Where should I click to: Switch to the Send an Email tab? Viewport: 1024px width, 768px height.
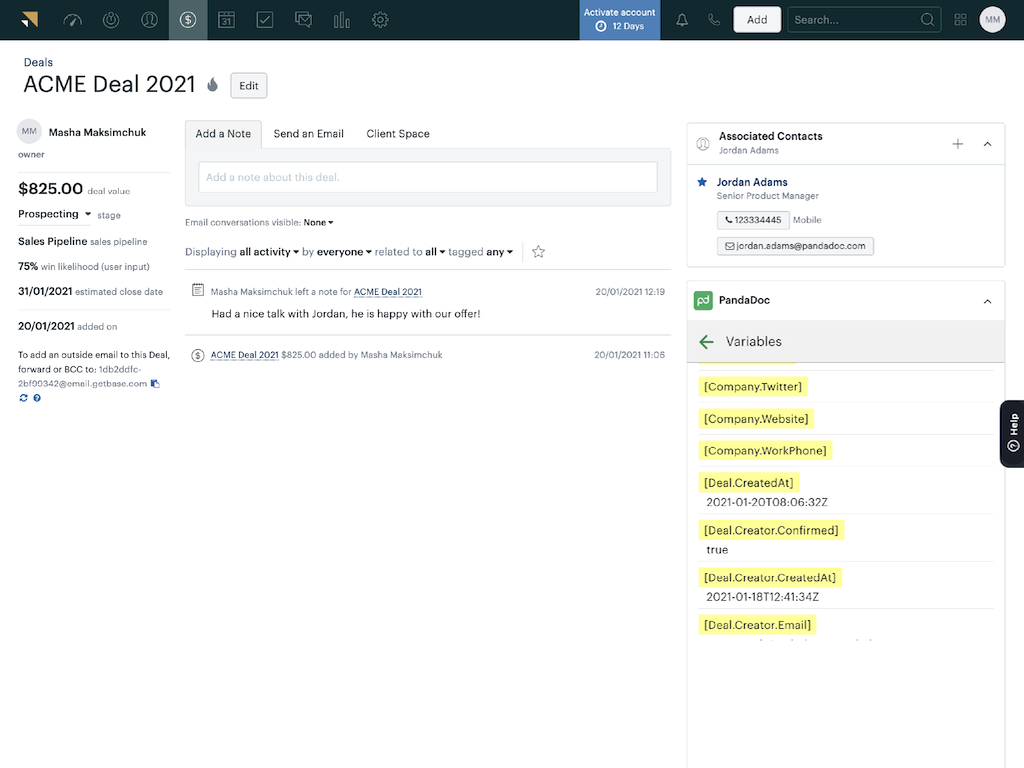[308, 134]
